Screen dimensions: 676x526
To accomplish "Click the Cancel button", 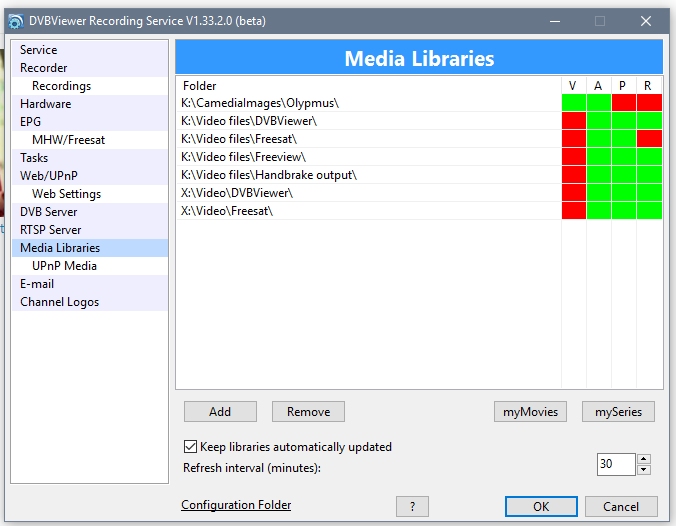I will click(621, 506).
